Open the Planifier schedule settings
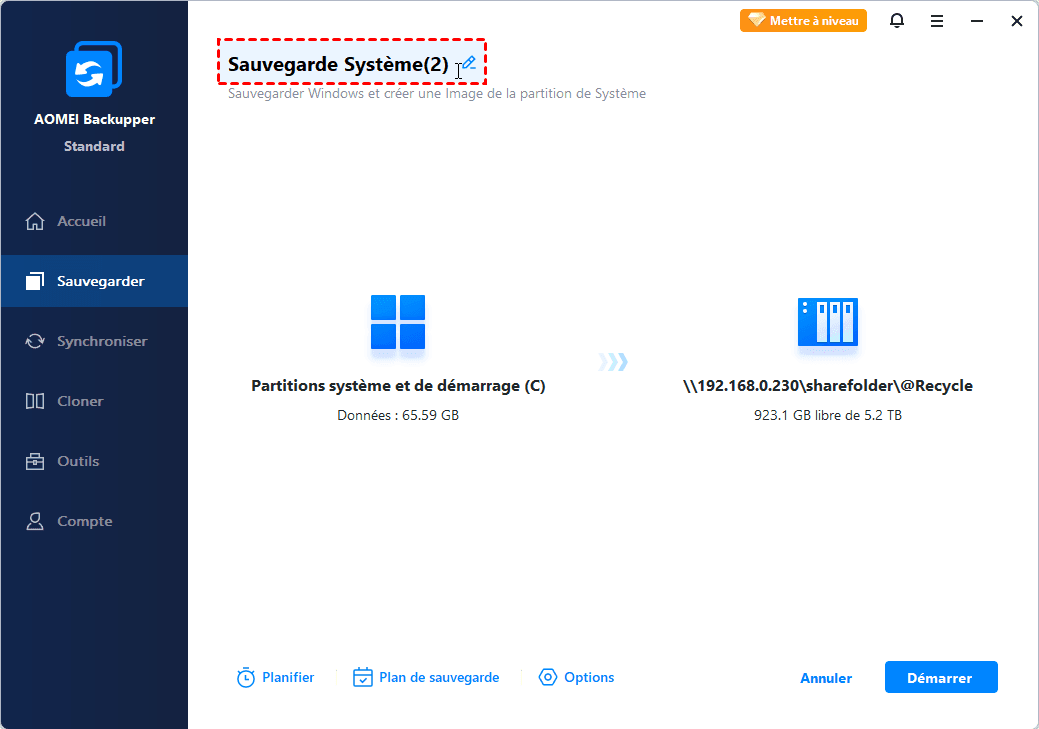This screenshot has height=729, width=1039. [276, 677]
